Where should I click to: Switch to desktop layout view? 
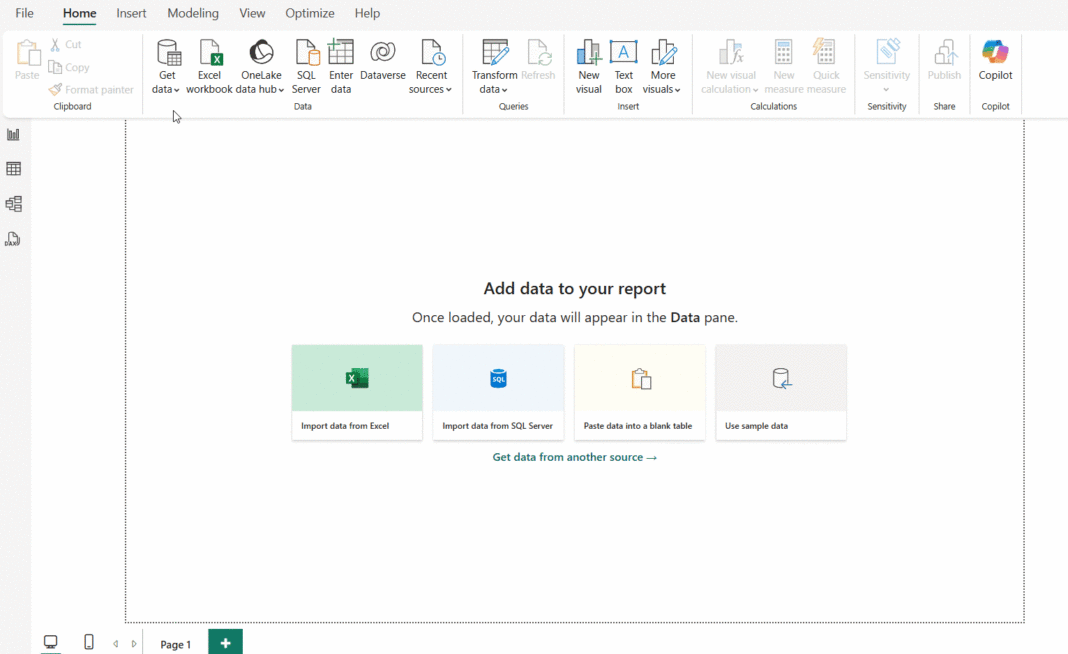coord(50,642)
